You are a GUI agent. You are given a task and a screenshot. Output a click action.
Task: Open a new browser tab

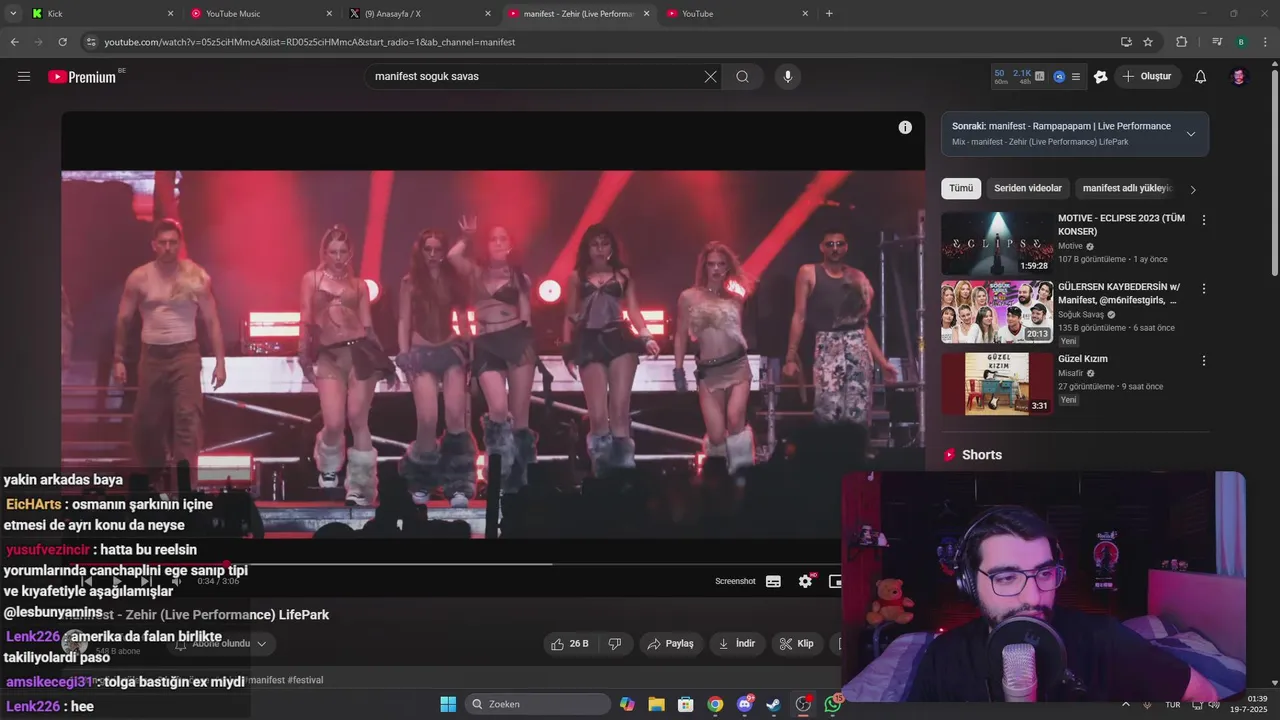[x=829, y=14]
